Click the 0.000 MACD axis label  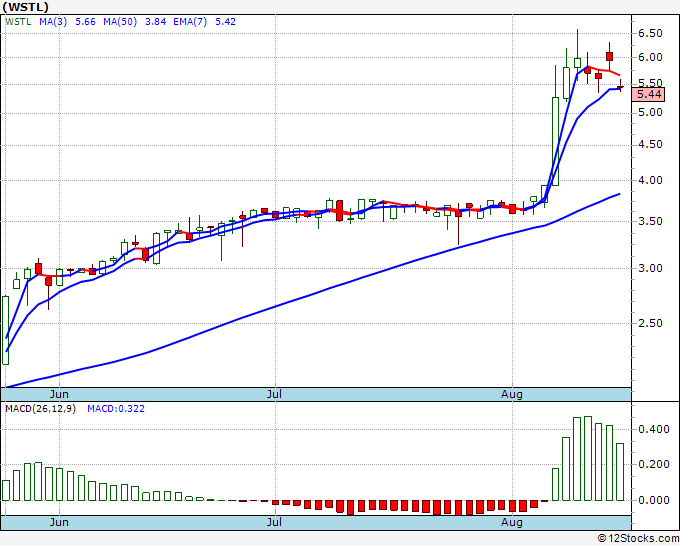[654, 500]
